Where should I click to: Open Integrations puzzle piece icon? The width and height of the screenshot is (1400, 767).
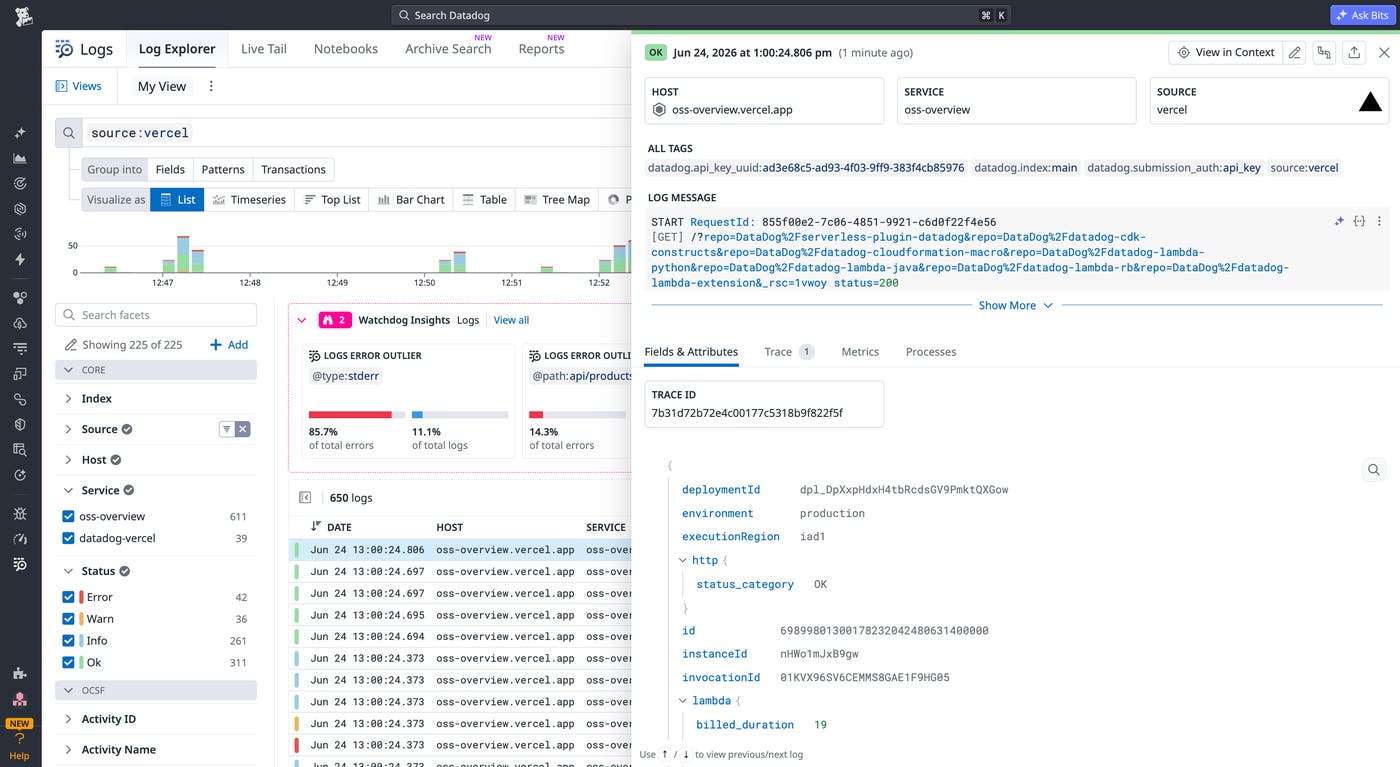click(20, 673)
